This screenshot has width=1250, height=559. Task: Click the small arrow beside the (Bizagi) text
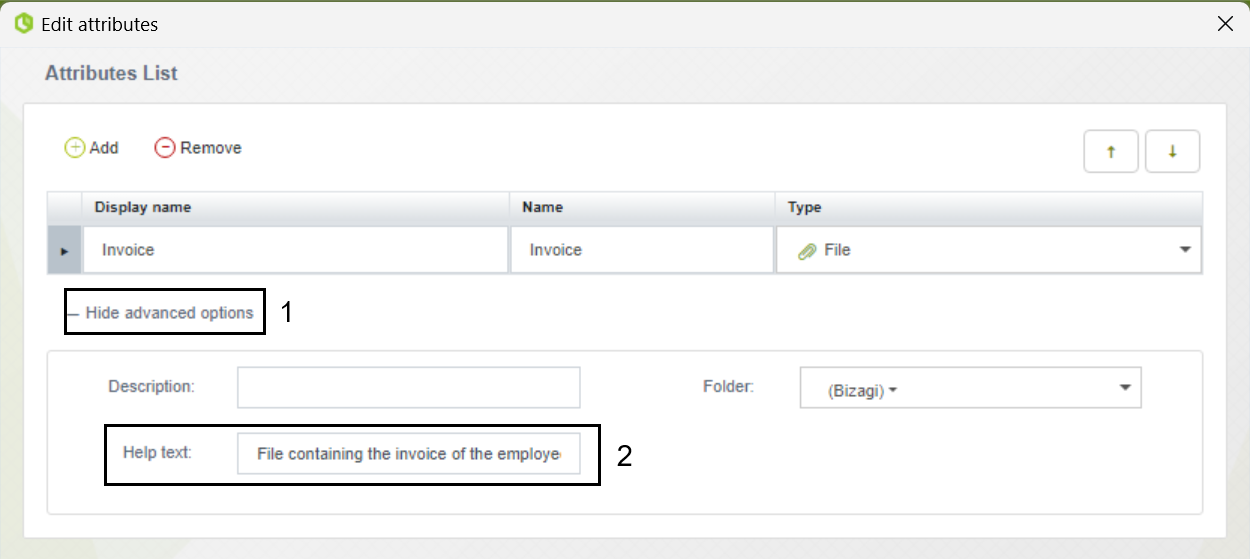pyautogui.click(x=893, y=392)
